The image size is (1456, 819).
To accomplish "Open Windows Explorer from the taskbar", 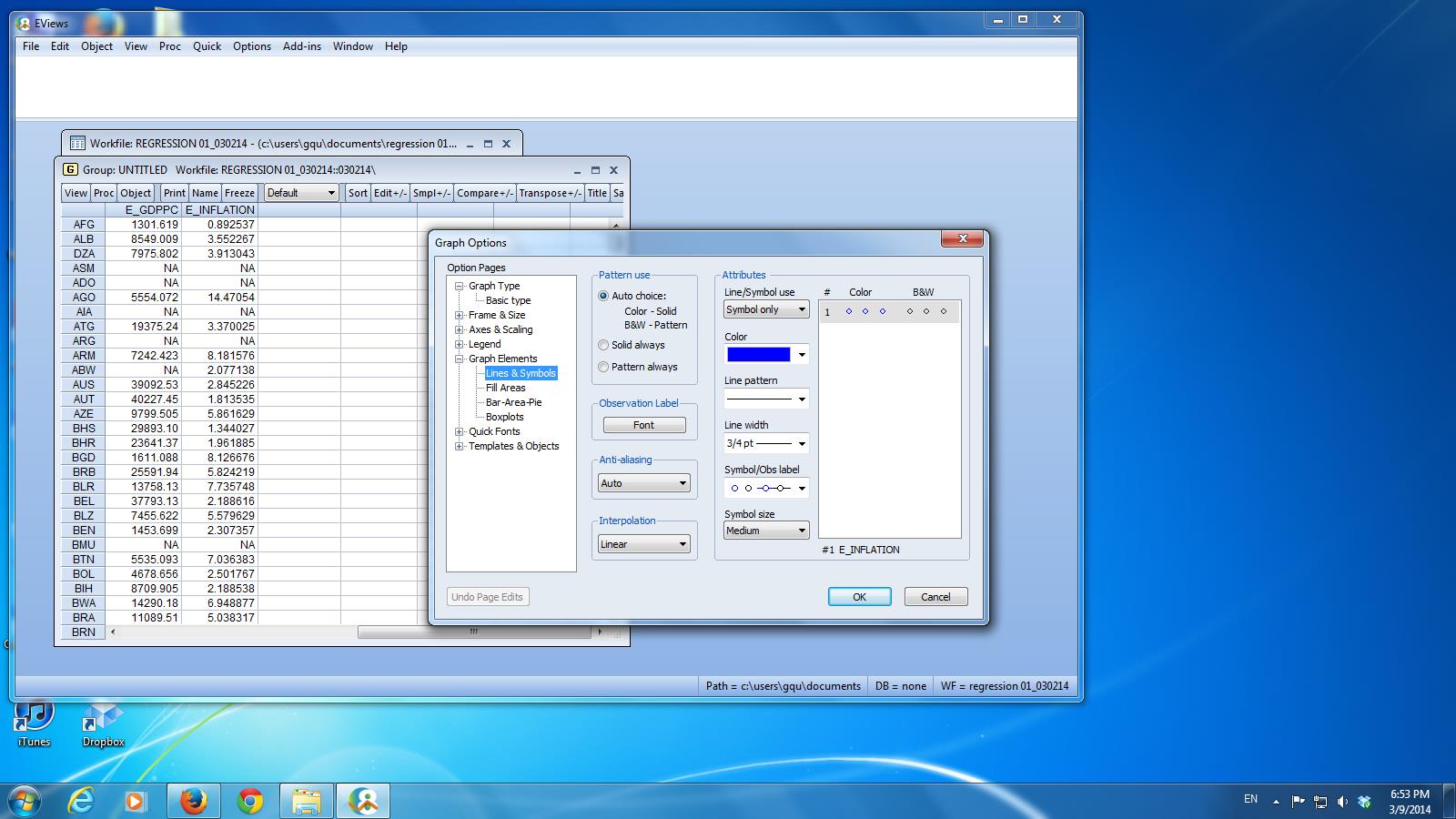I will (307, 801).
